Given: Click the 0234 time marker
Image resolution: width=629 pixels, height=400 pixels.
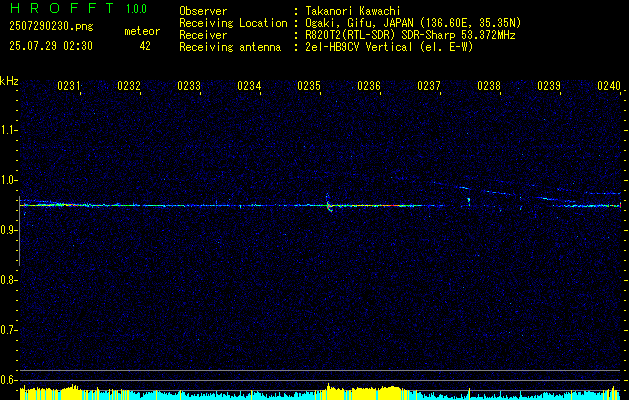Looking at the screenshot, I should coord(249,85).
